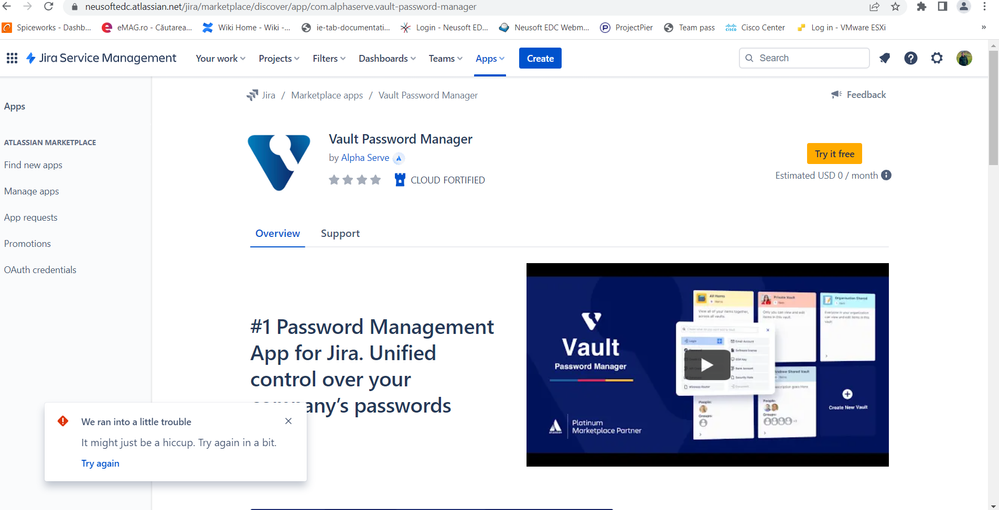This screenshot has height=510, width=999.
Task: Click the Try again link
Action: click(x=100, y=463)
